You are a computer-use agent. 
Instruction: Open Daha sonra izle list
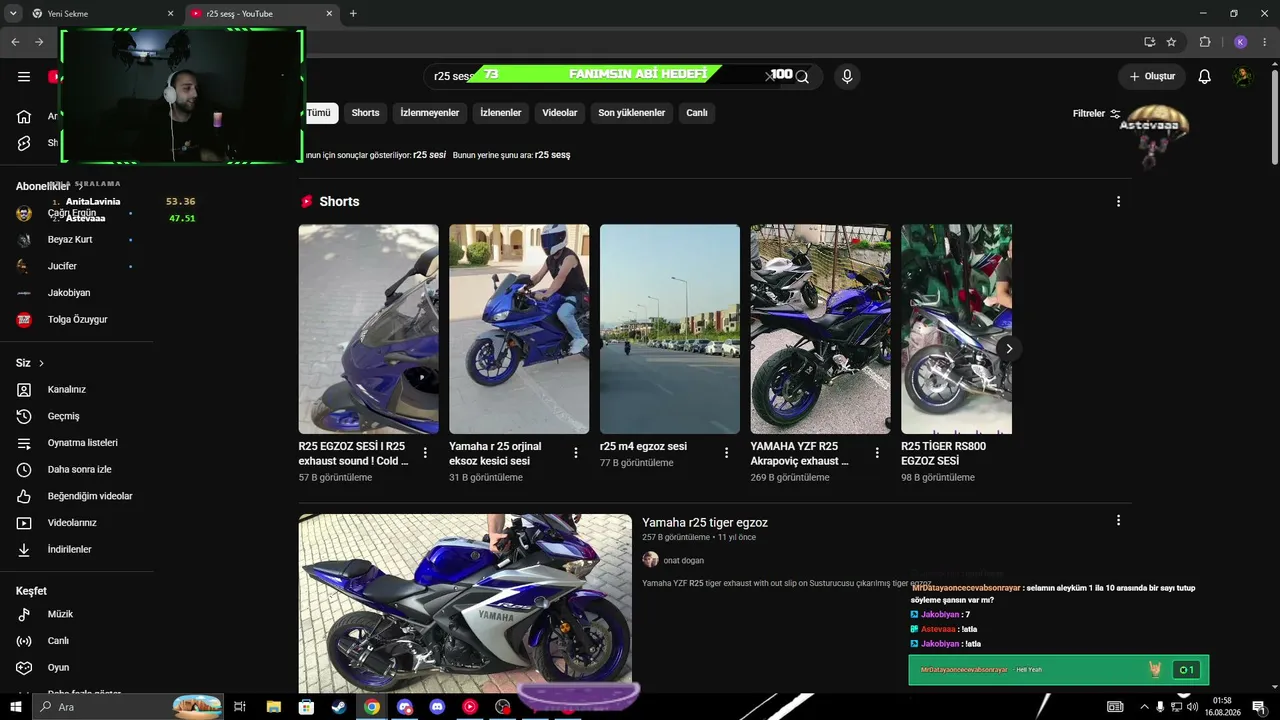tap(77, 470)
